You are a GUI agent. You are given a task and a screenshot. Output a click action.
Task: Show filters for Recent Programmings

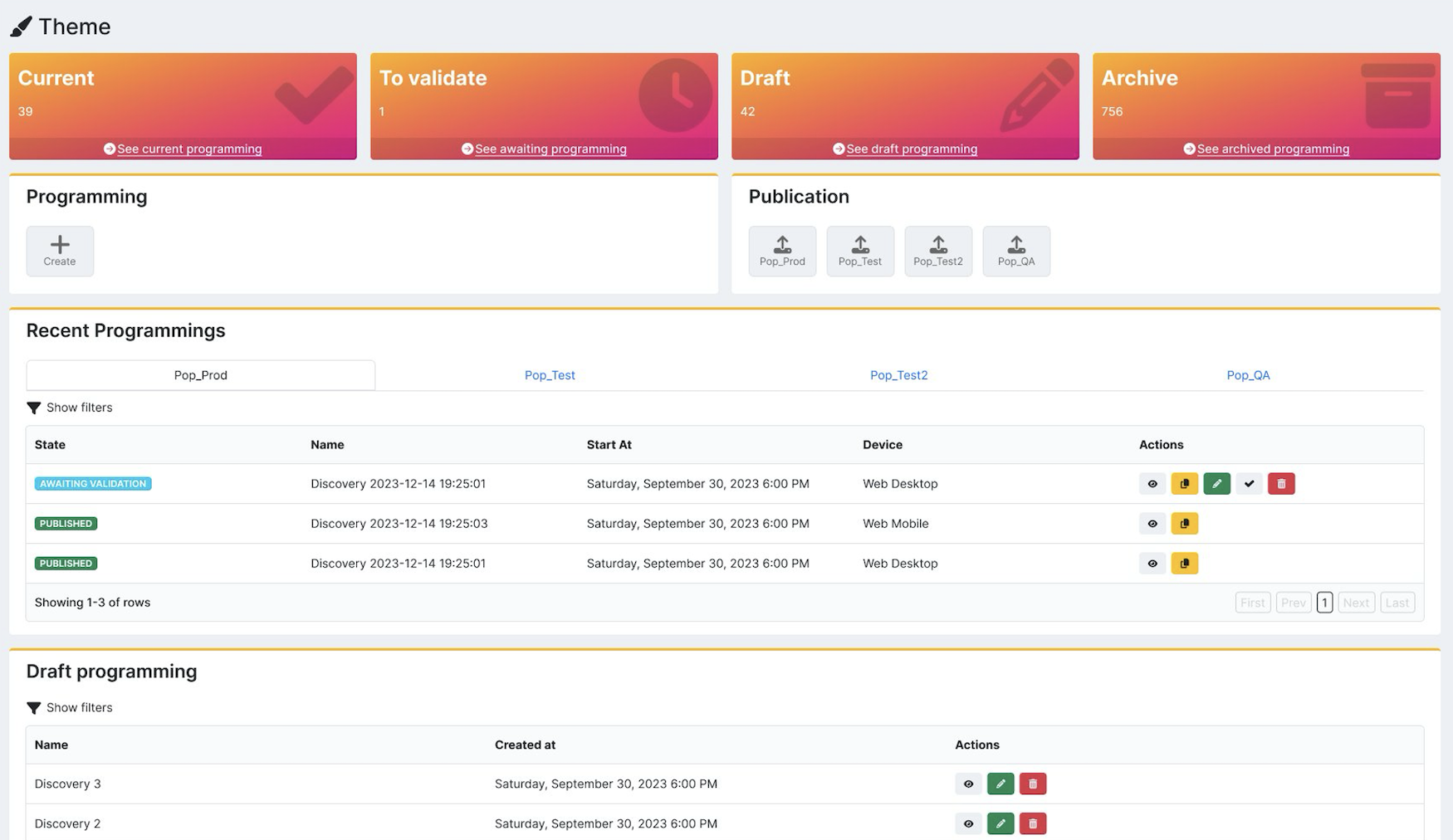(x=70, y=408)
